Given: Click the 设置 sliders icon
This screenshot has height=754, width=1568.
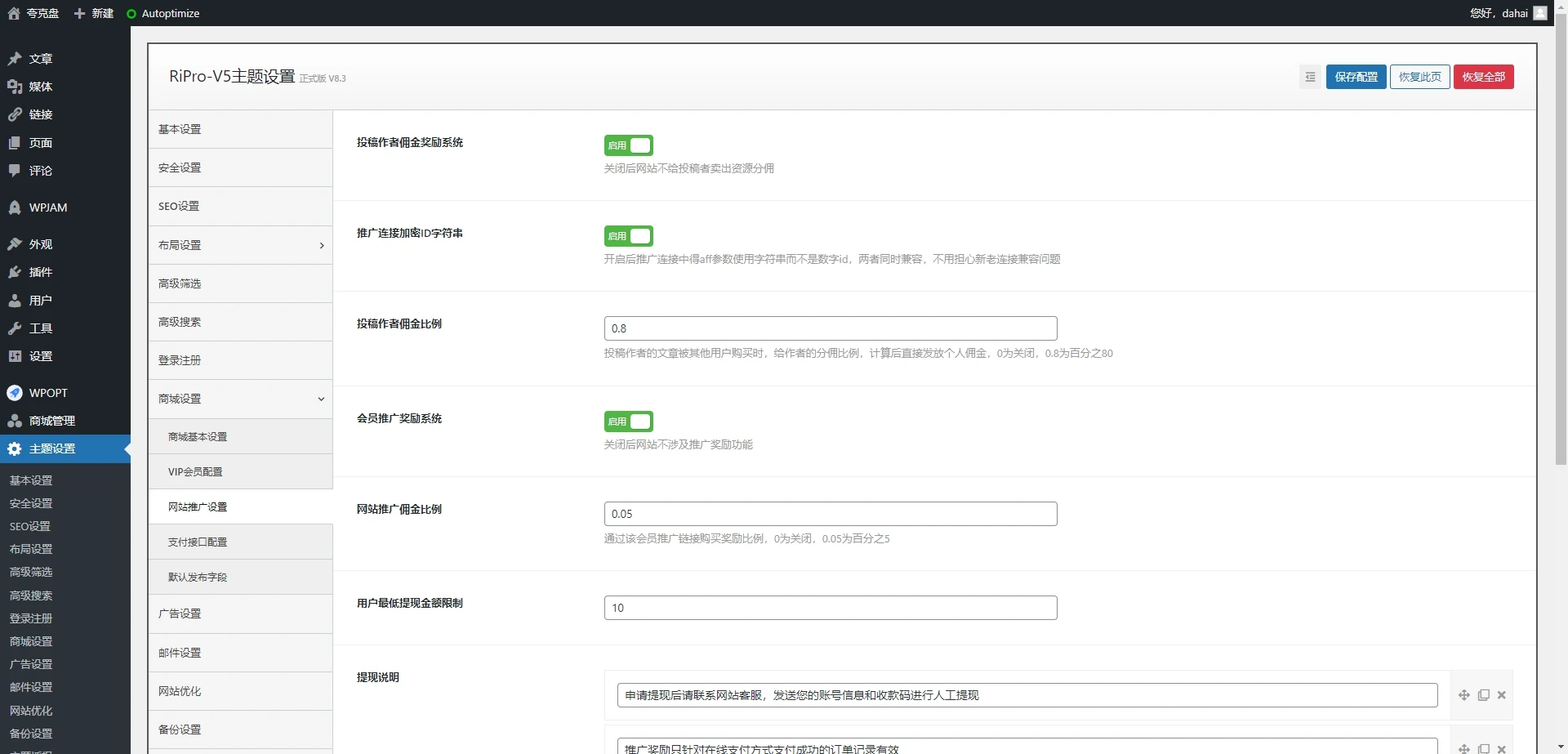Looking at the screenshot, I should (x=15, y=356).
